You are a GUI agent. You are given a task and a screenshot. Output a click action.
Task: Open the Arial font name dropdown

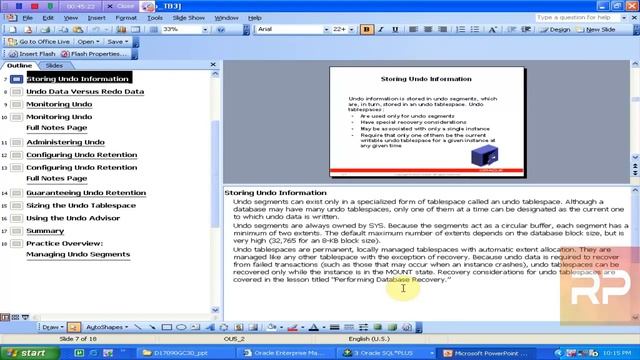(x=326, y=29)
